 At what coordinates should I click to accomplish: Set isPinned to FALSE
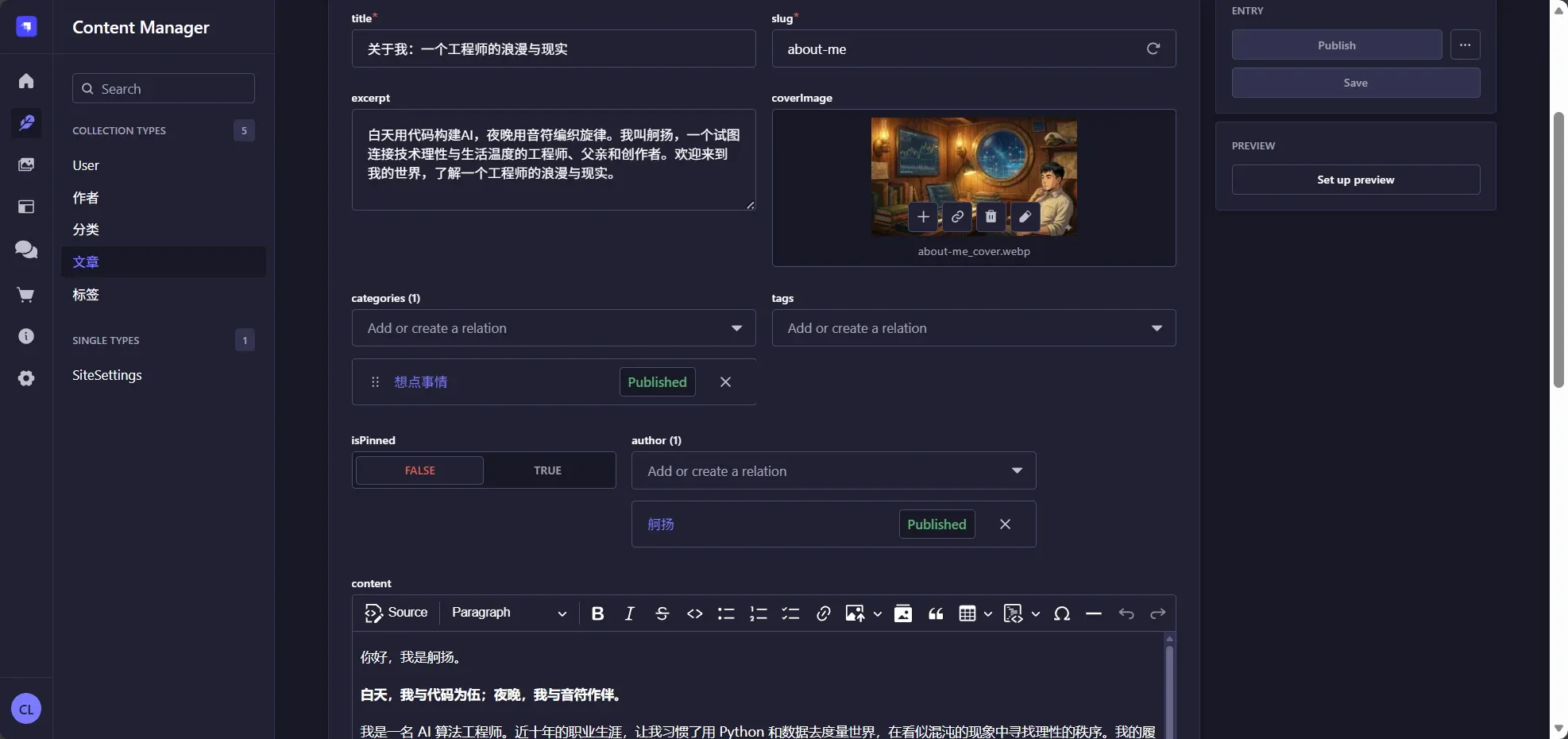point(419,470)
